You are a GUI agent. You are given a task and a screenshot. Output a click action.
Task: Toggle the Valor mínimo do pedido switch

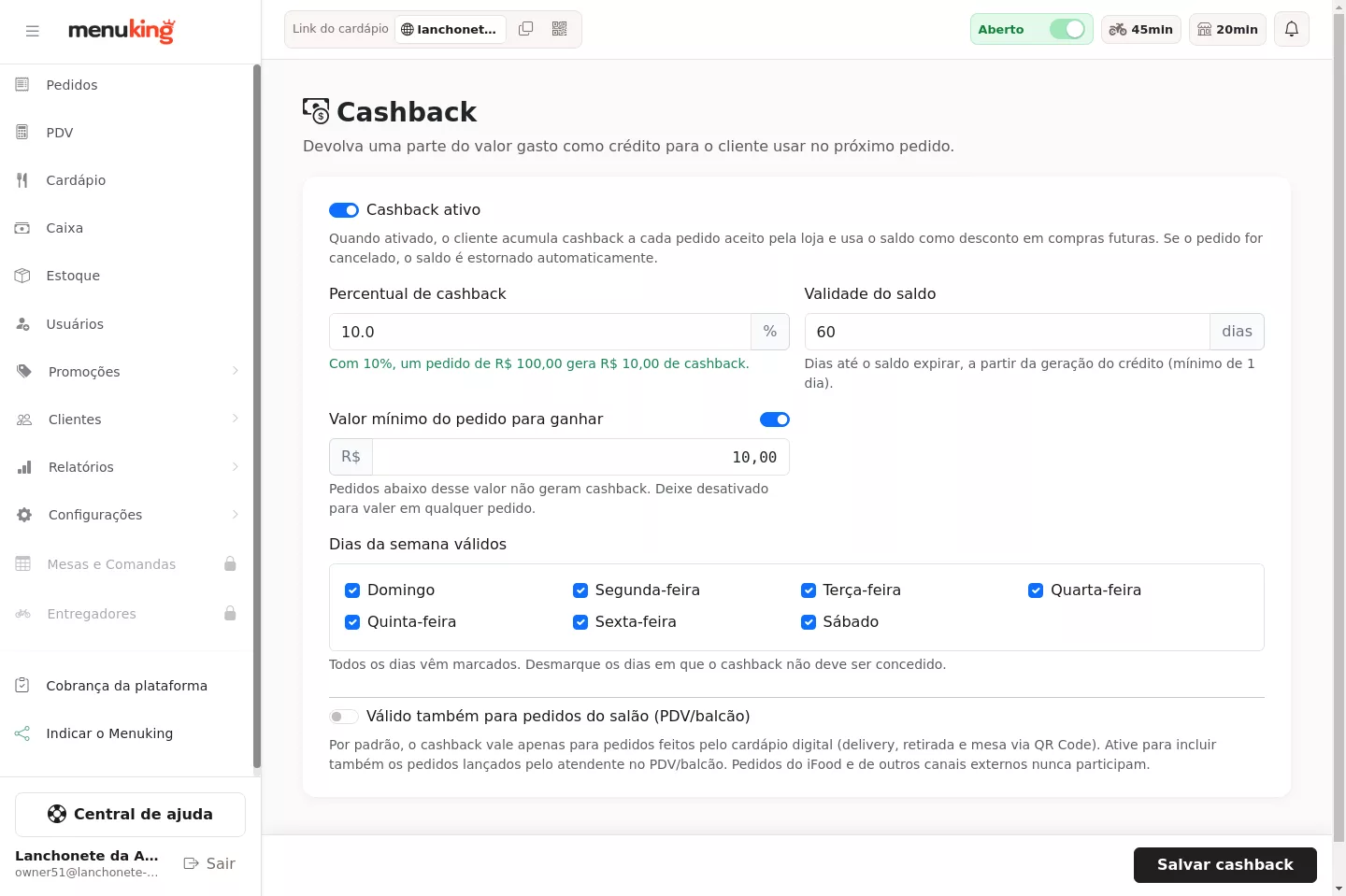tap(775, 420)
